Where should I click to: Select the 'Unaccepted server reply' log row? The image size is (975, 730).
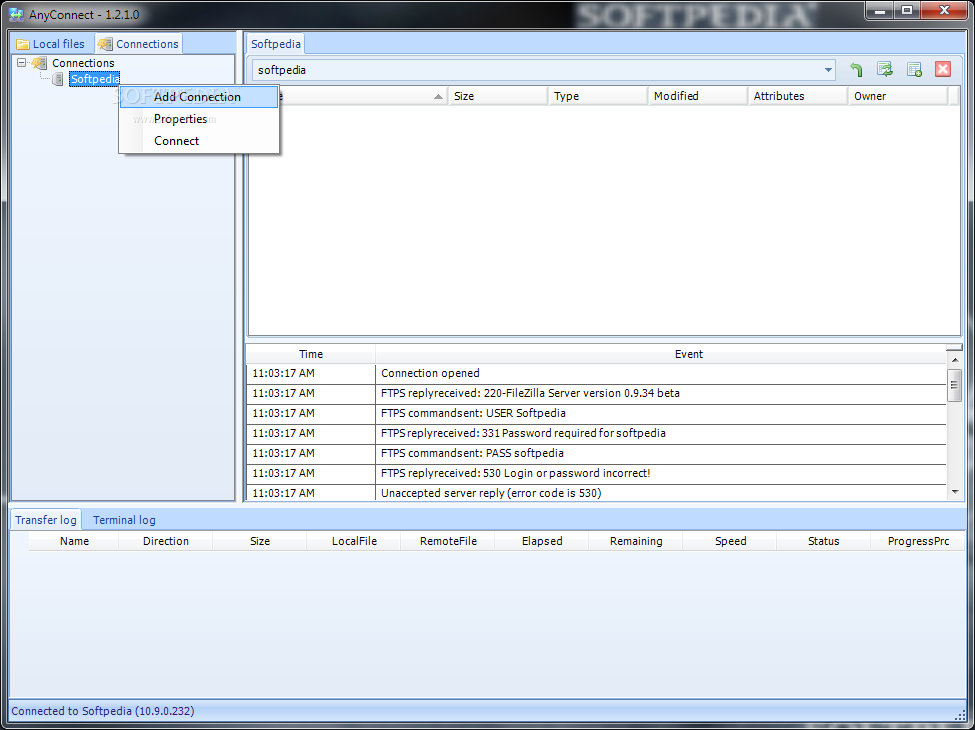[x=597, y=493]
